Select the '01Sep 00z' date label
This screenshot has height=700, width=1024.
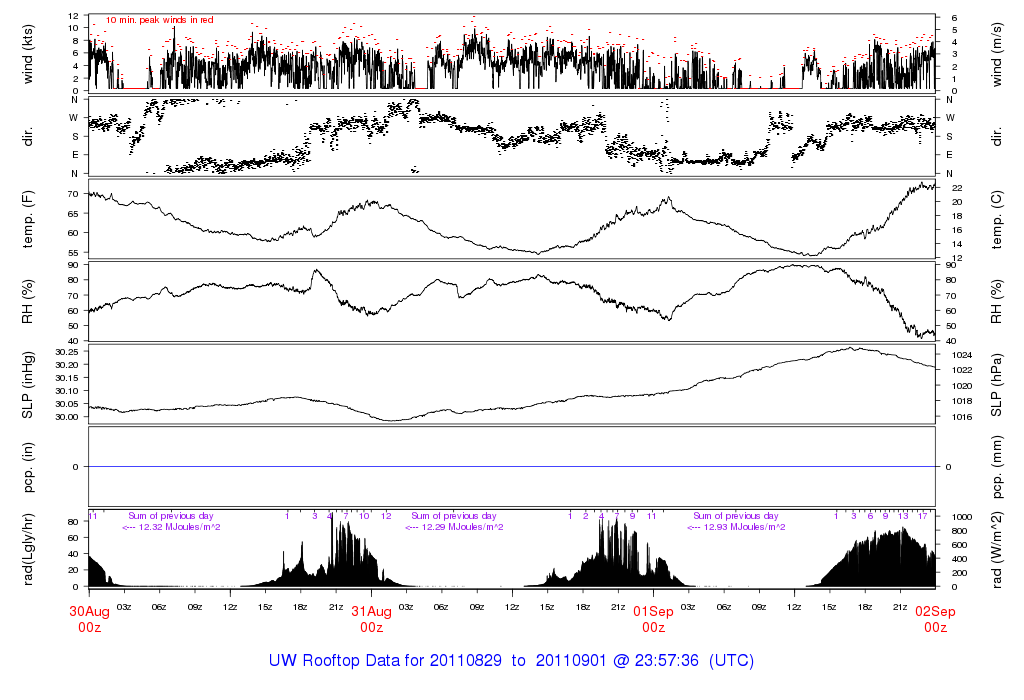pyautogui.click(x=653, y=619)
